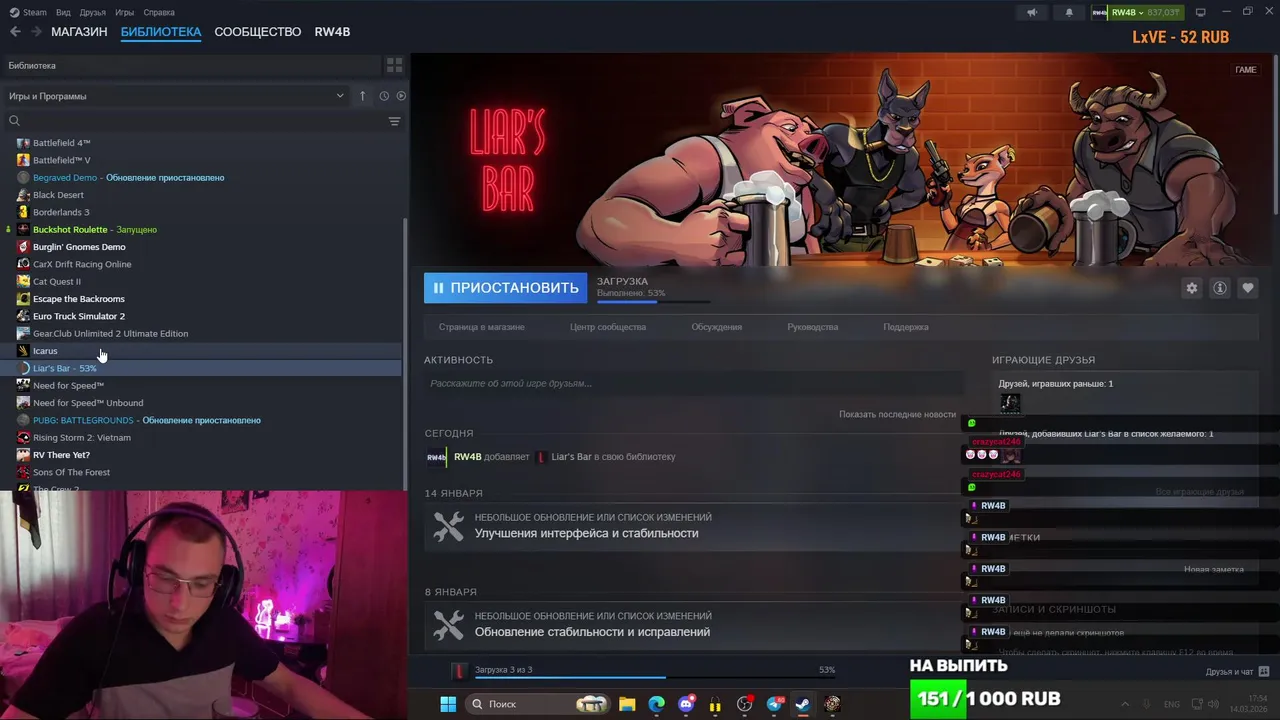Click the activity text field Расскажите об этой игре
1280x720 pixels.
[x=694, y=384]
